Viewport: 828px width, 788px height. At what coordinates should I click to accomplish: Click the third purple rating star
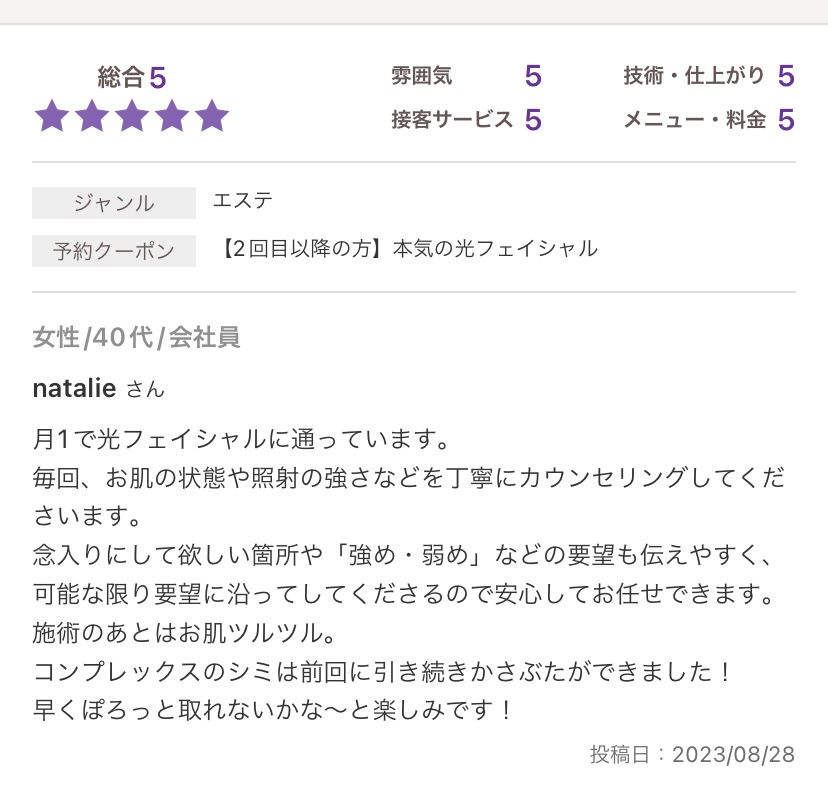coord(132,116)
